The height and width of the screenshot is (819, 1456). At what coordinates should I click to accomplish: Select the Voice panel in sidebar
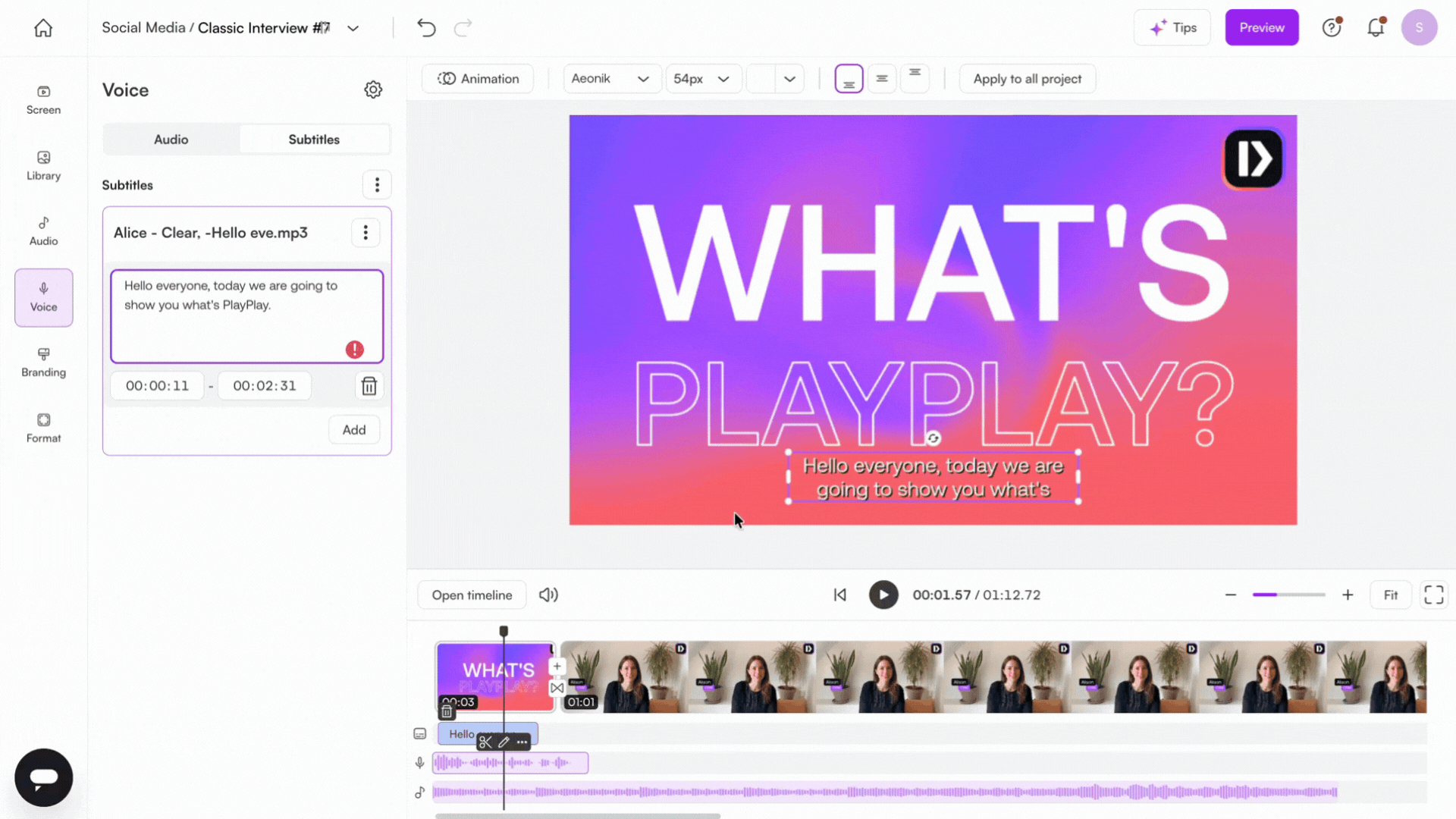43,297
